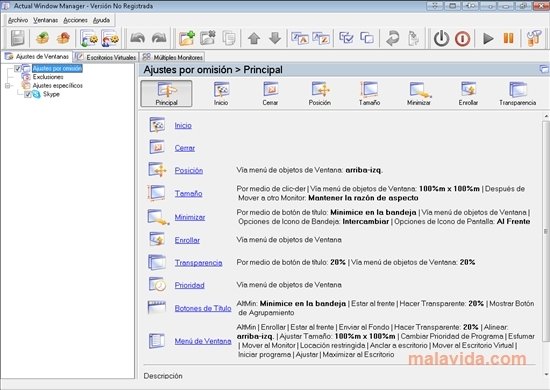The height and width of the screenshot is (390, 550).
Task: Click the refresh circular arrows toolbar icon
Action: 393,38
